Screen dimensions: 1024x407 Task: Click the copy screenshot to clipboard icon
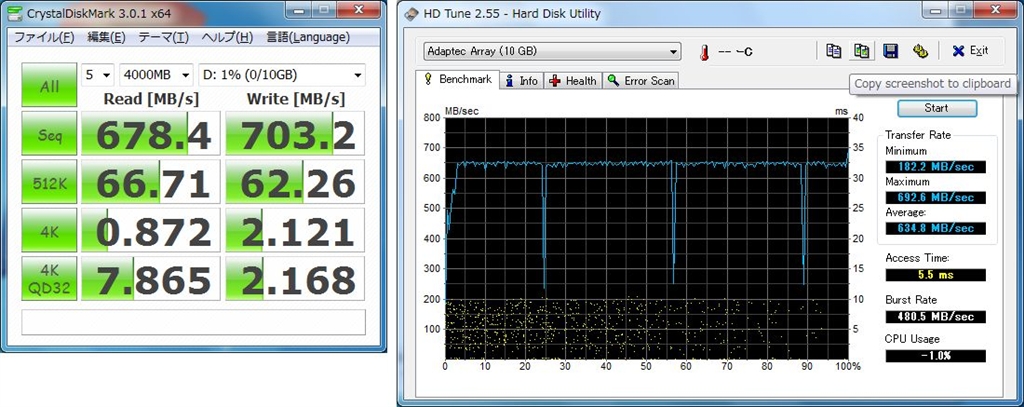pos(861,51)
